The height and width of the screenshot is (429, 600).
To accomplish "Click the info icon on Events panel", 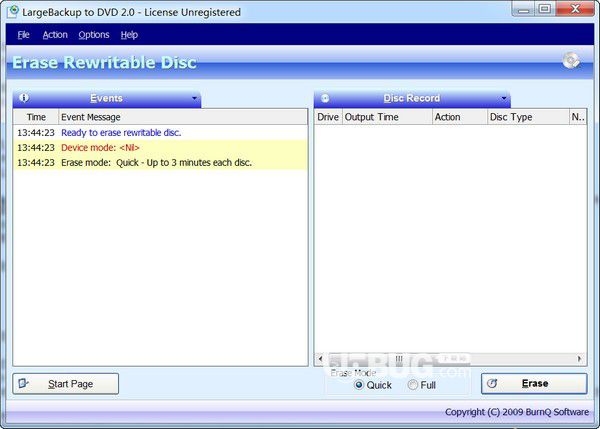I will (x=24, y=98).
